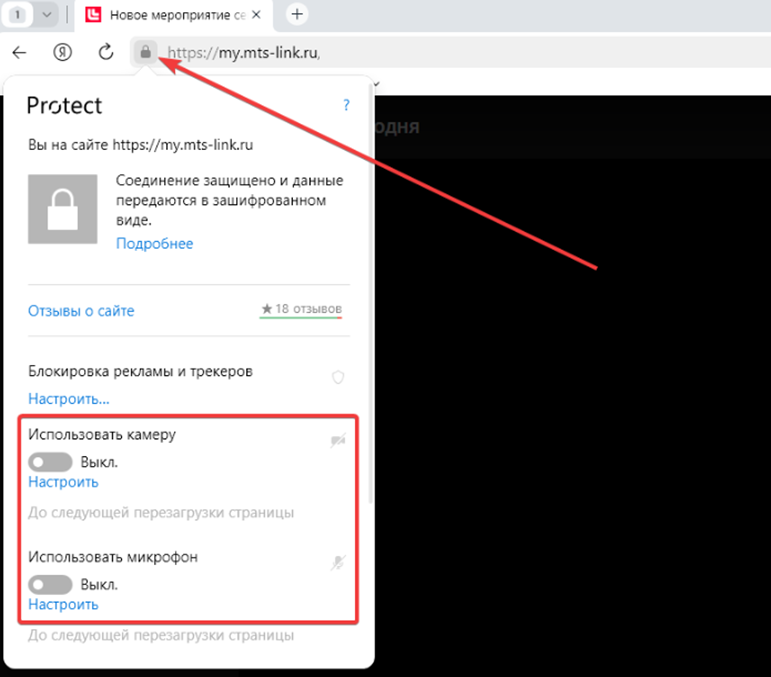This screenshot has width=771, height=677.
Task: Click the lock icon in address bar
Action: click(145, 52)
